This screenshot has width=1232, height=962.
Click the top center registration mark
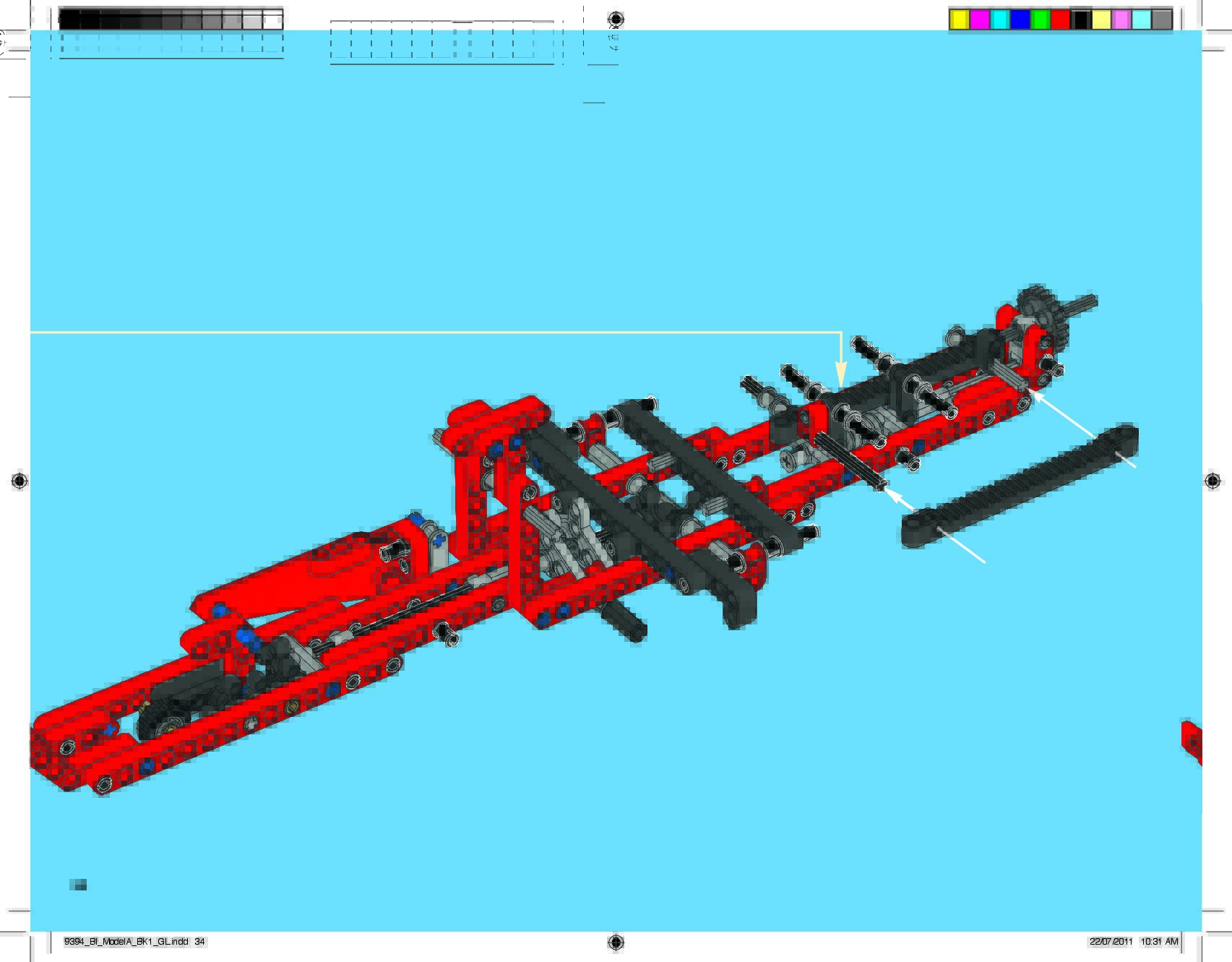tap(616, 19)
